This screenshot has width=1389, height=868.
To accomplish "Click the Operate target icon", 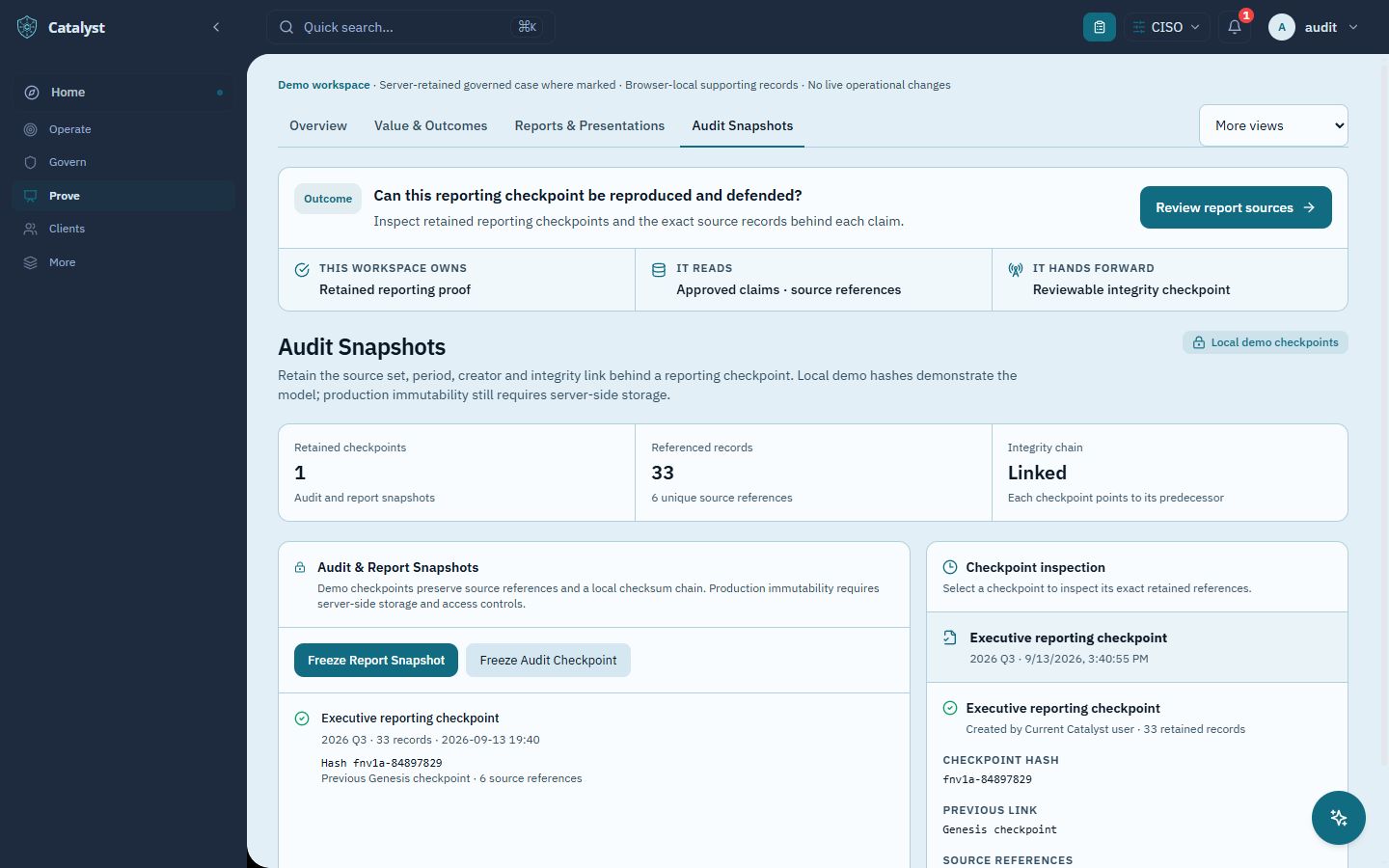I will click(x=31, y=129).
